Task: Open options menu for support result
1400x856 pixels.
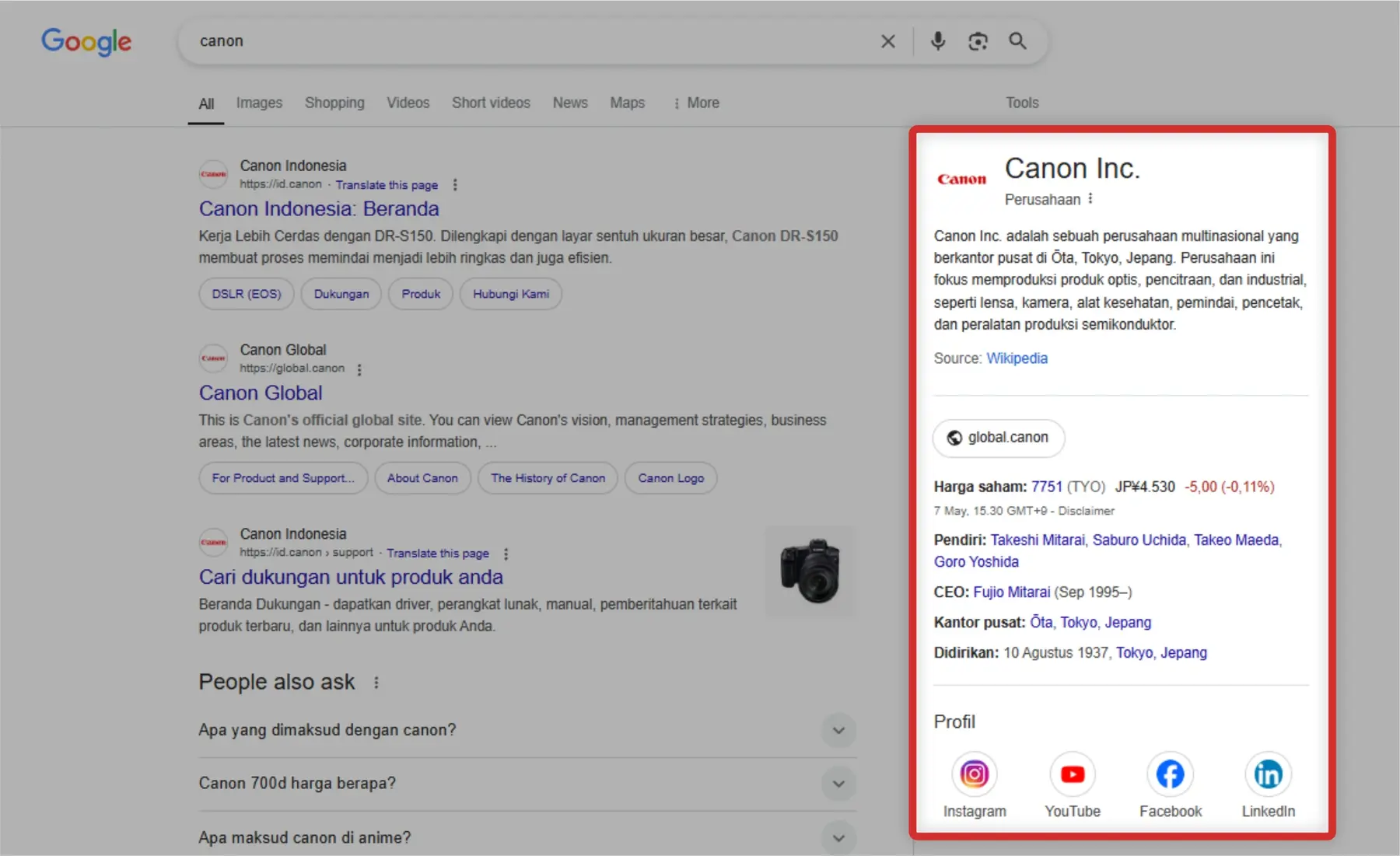Action: pyautogui.click(x=506, y=554)
